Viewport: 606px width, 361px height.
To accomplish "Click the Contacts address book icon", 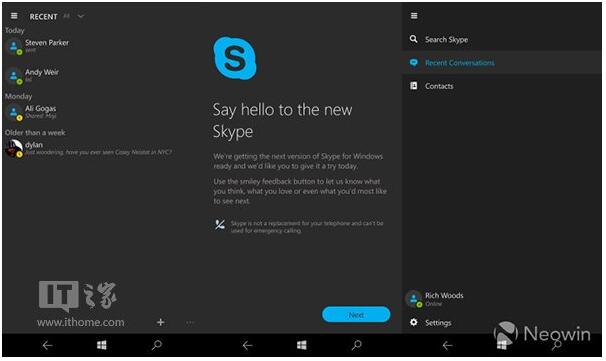I will [x=414, y=86].
